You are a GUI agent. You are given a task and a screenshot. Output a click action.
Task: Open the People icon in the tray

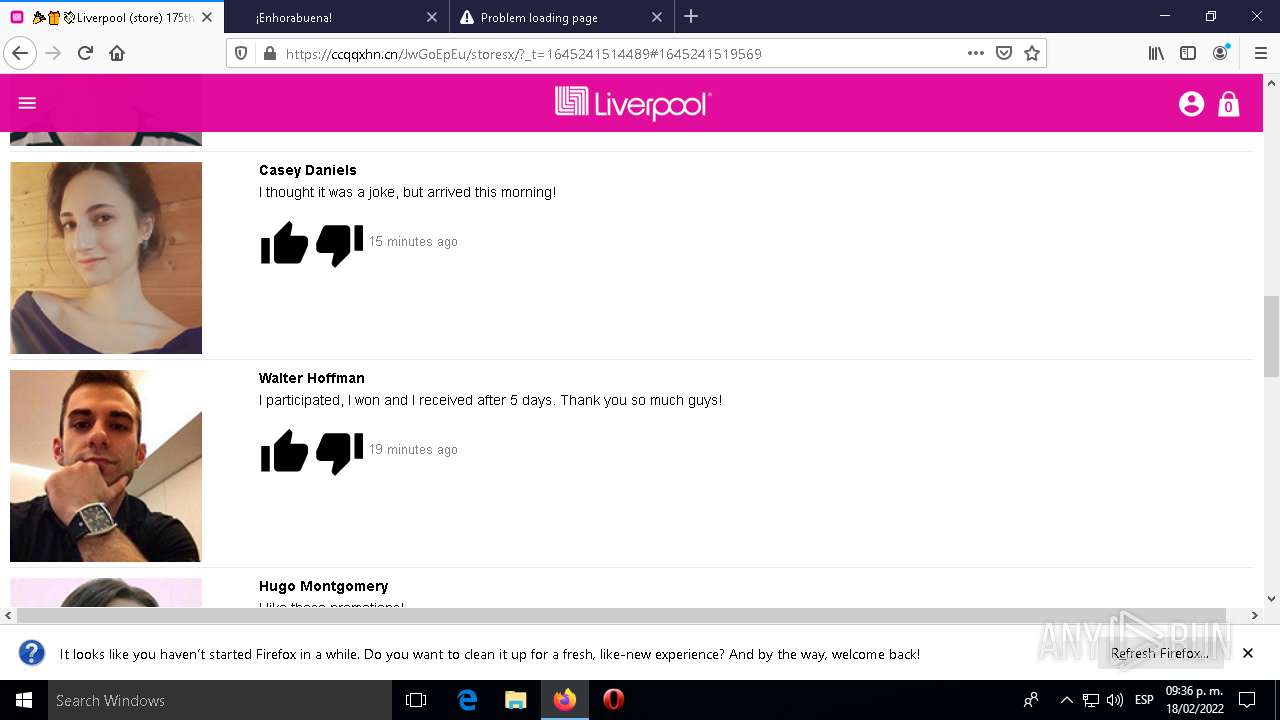[x=1031, y=700]
